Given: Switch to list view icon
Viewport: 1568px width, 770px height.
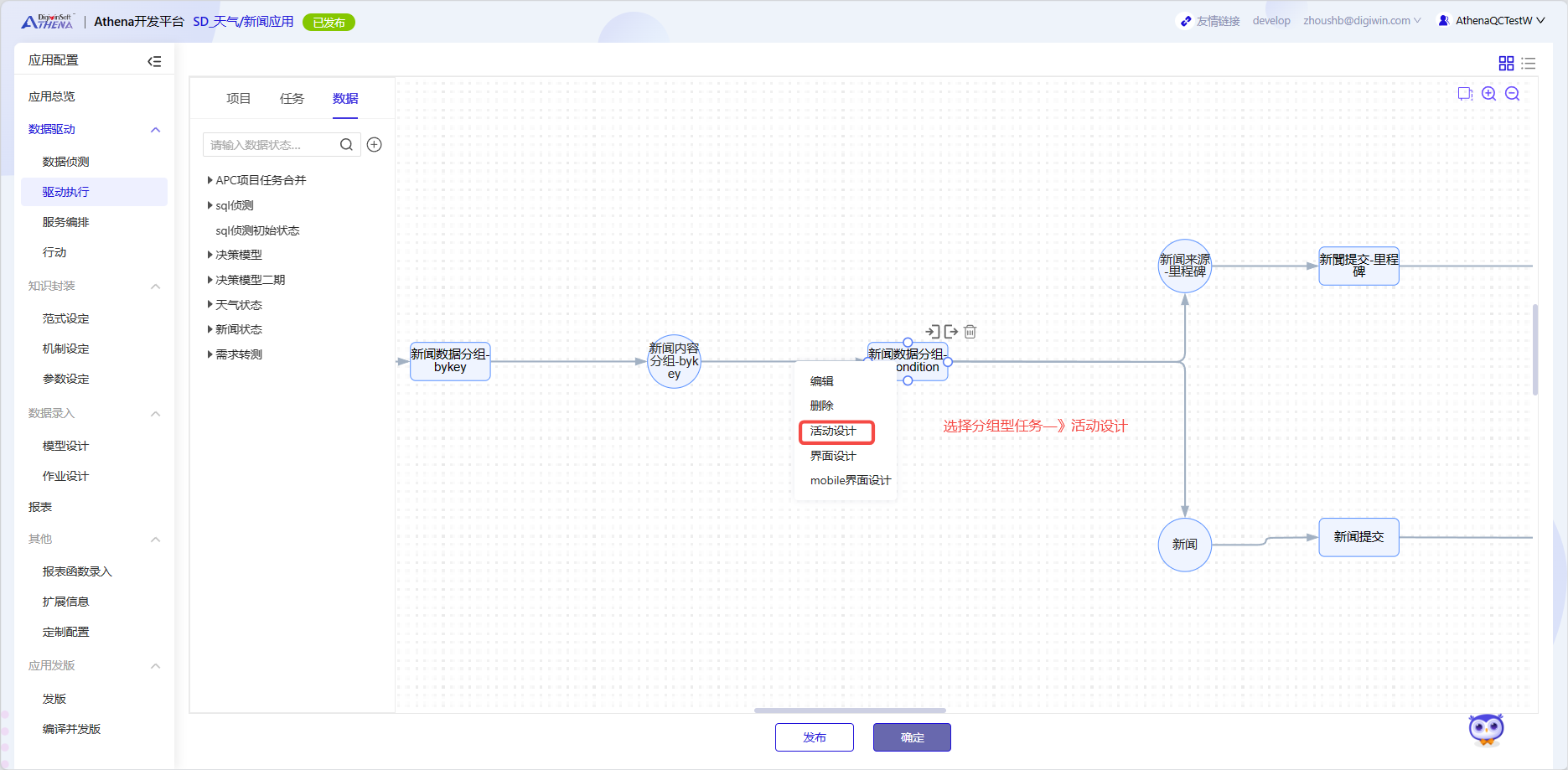Looking at the screenshot, I should pos(1529,63).
